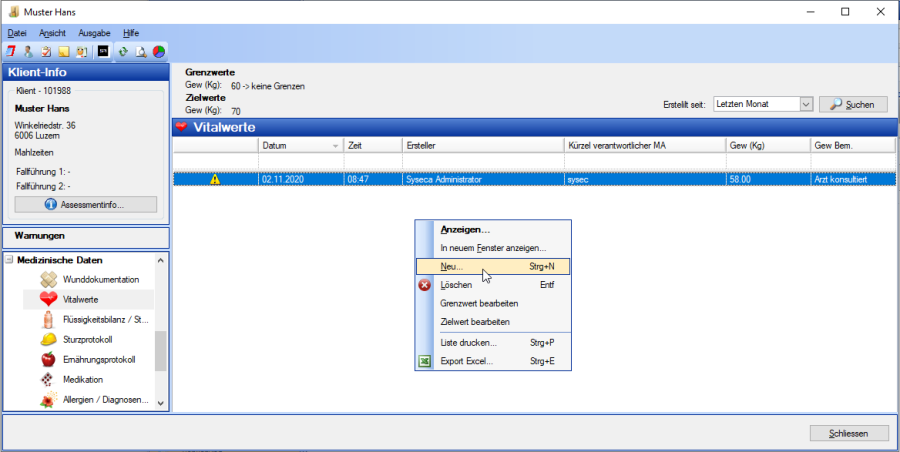Click the print preview magnifier toolbar icon
The image size is (900, 452).
pyautogui.click(x=141, y=51)
